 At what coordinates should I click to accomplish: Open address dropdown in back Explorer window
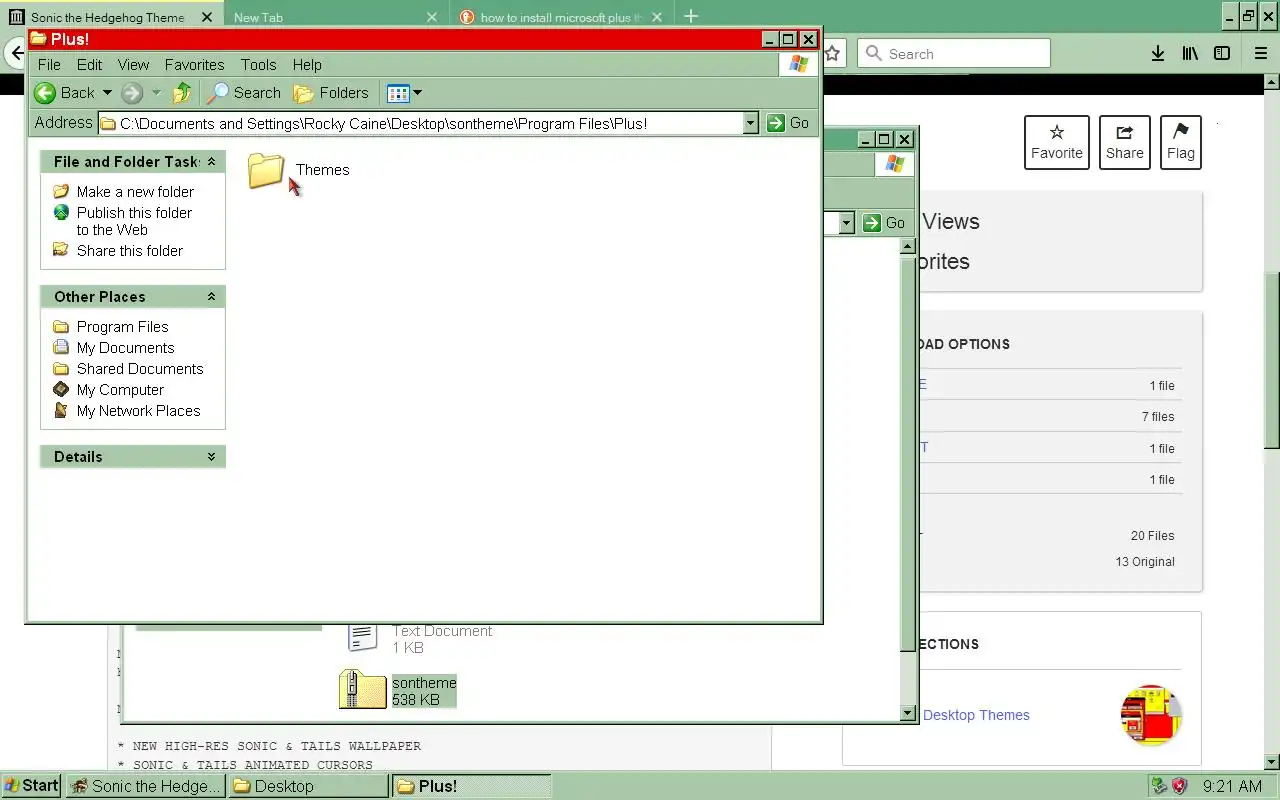847,223
